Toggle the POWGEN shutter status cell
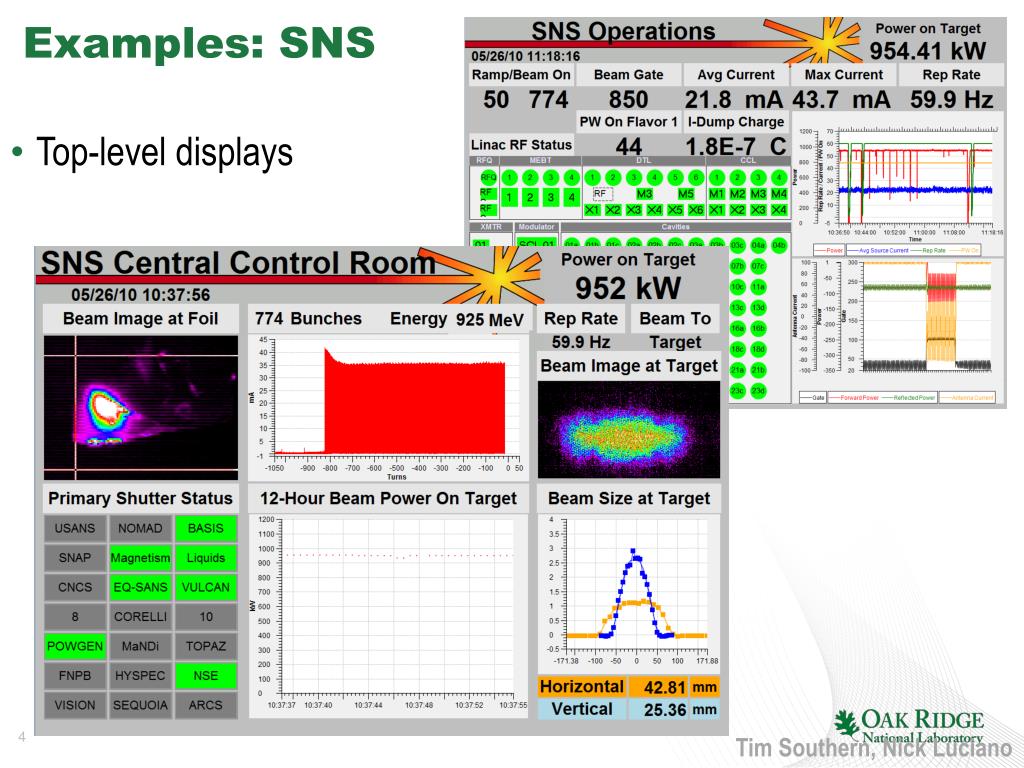1024x768 pixels. tap(75, 646)
